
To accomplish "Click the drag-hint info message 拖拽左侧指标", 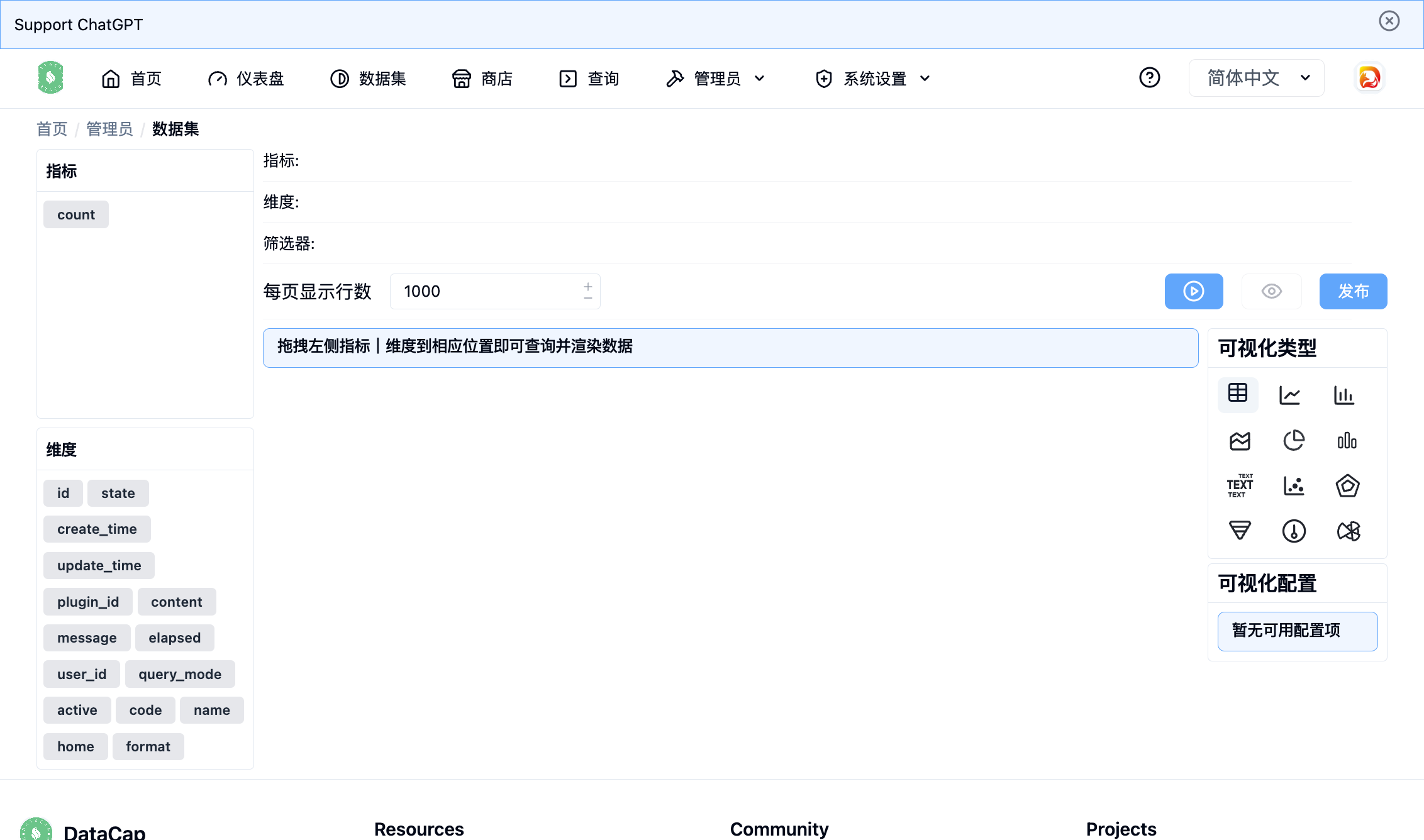I will click(730, 347).
